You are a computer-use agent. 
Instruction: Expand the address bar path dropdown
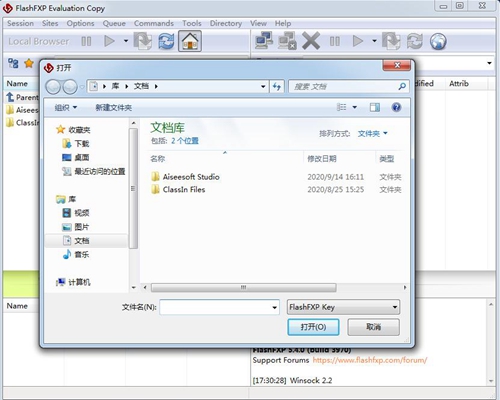pos(263,87)
